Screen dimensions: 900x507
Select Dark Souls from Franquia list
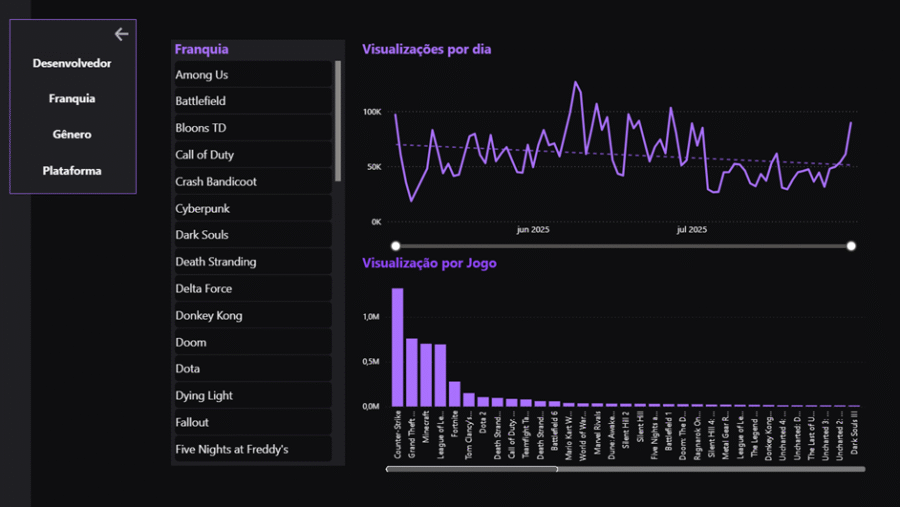(x=252, y=235)
